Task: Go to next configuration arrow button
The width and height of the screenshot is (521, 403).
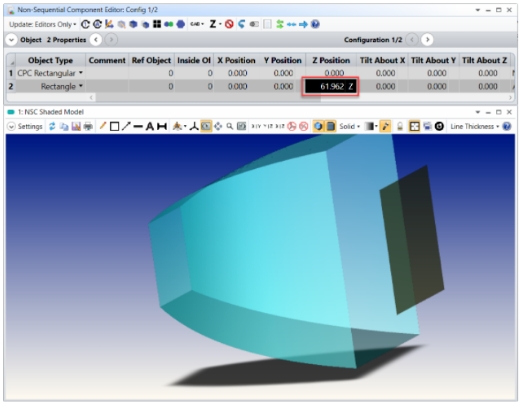Action: (x=427, y=40)
